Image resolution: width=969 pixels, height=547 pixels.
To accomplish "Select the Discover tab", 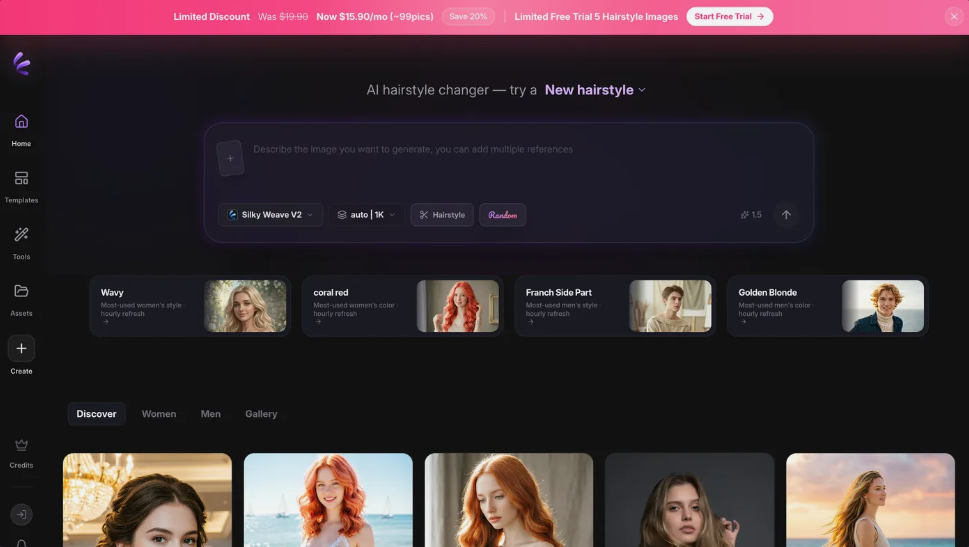I will pyautogui.click(x=96, y=414).
